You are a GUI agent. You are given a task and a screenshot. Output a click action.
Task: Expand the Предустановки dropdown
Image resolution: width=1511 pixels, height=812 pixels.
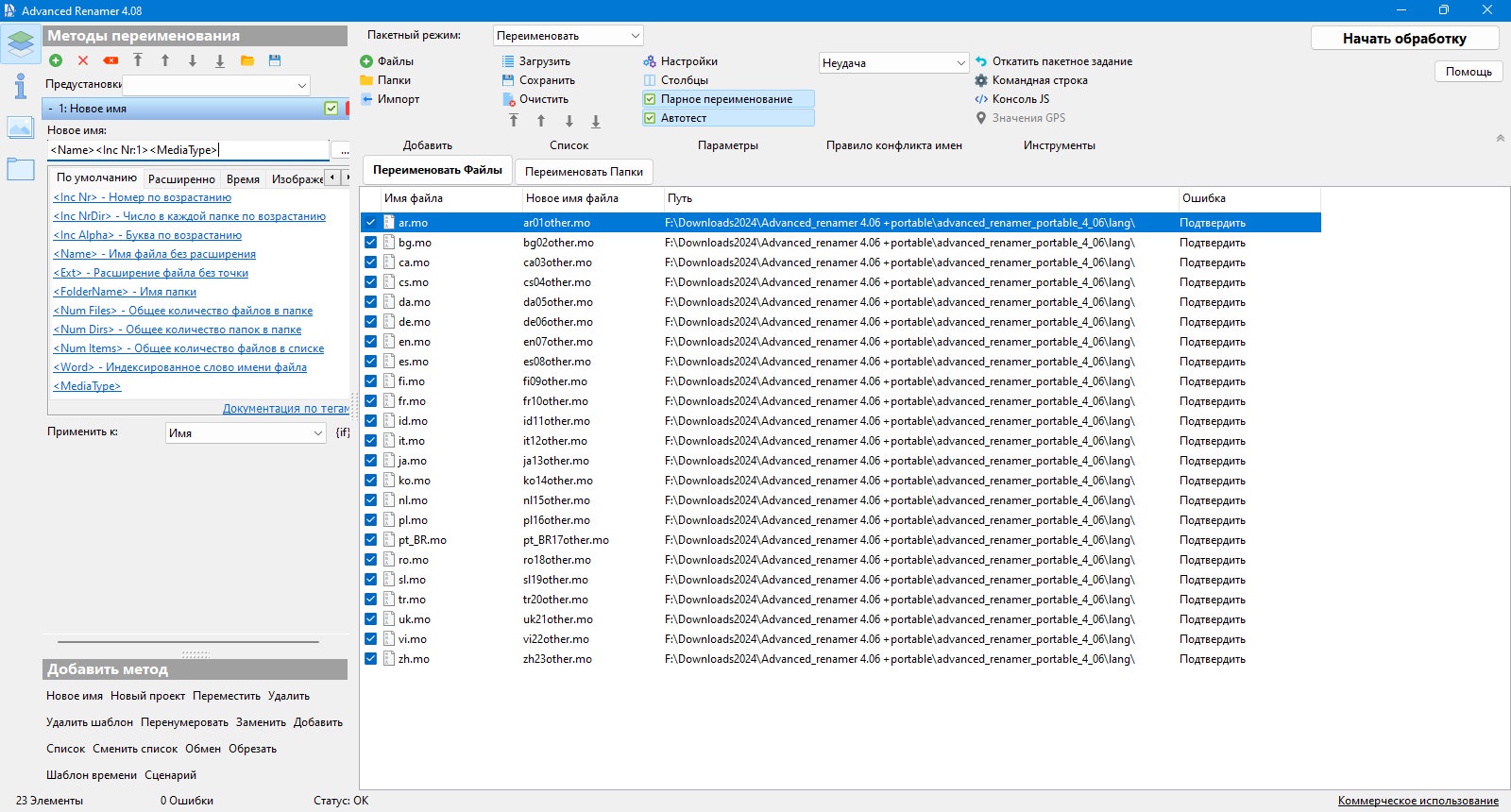point(216,85)
